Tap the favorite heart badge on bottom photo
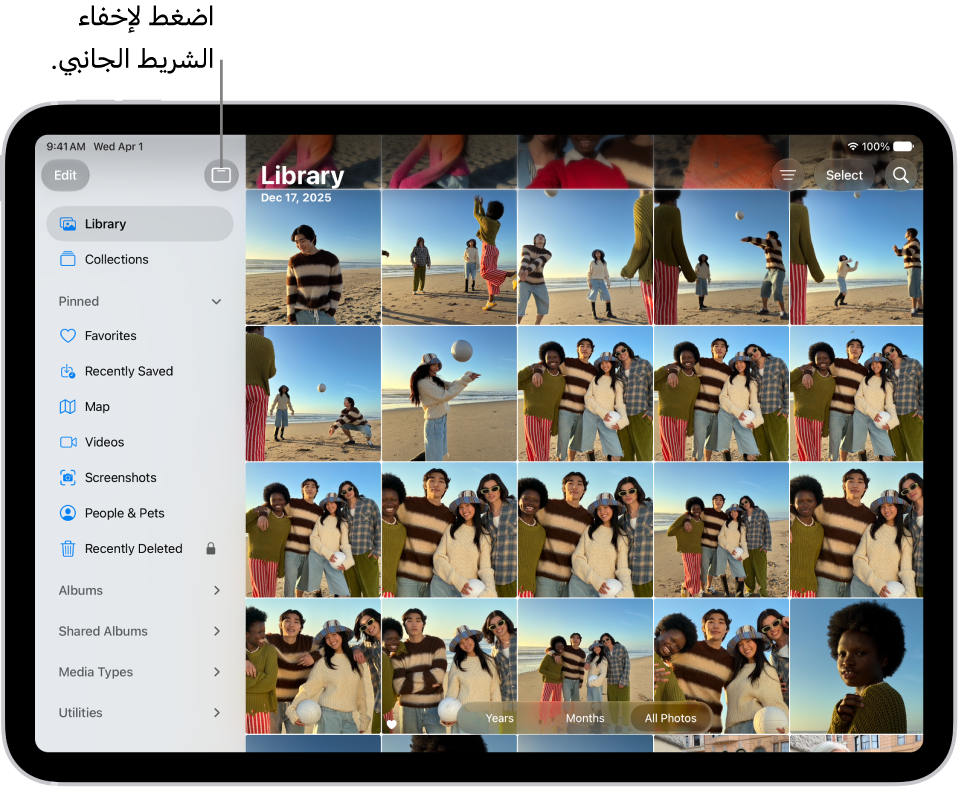 (392, 724)
